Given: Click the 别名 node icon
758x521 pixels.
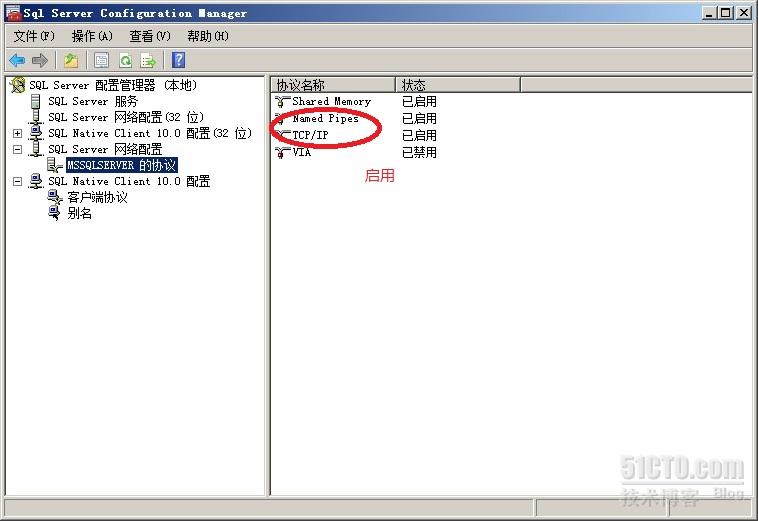Looking at the screenshot, I should pyautogui.click(x=55, y=213).
